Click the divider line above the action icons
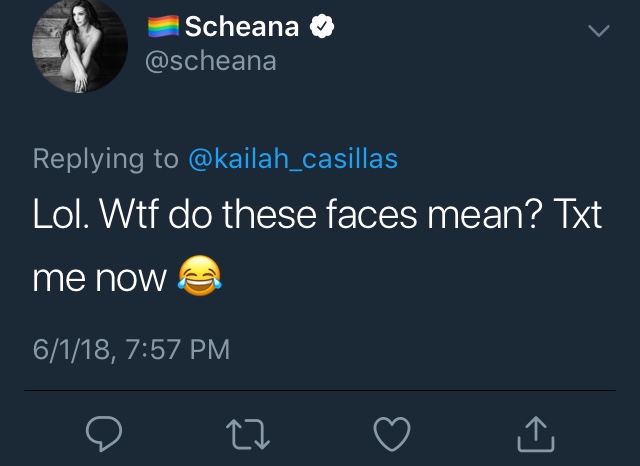Viewport: 640px width, 466px height. [320, 391]
